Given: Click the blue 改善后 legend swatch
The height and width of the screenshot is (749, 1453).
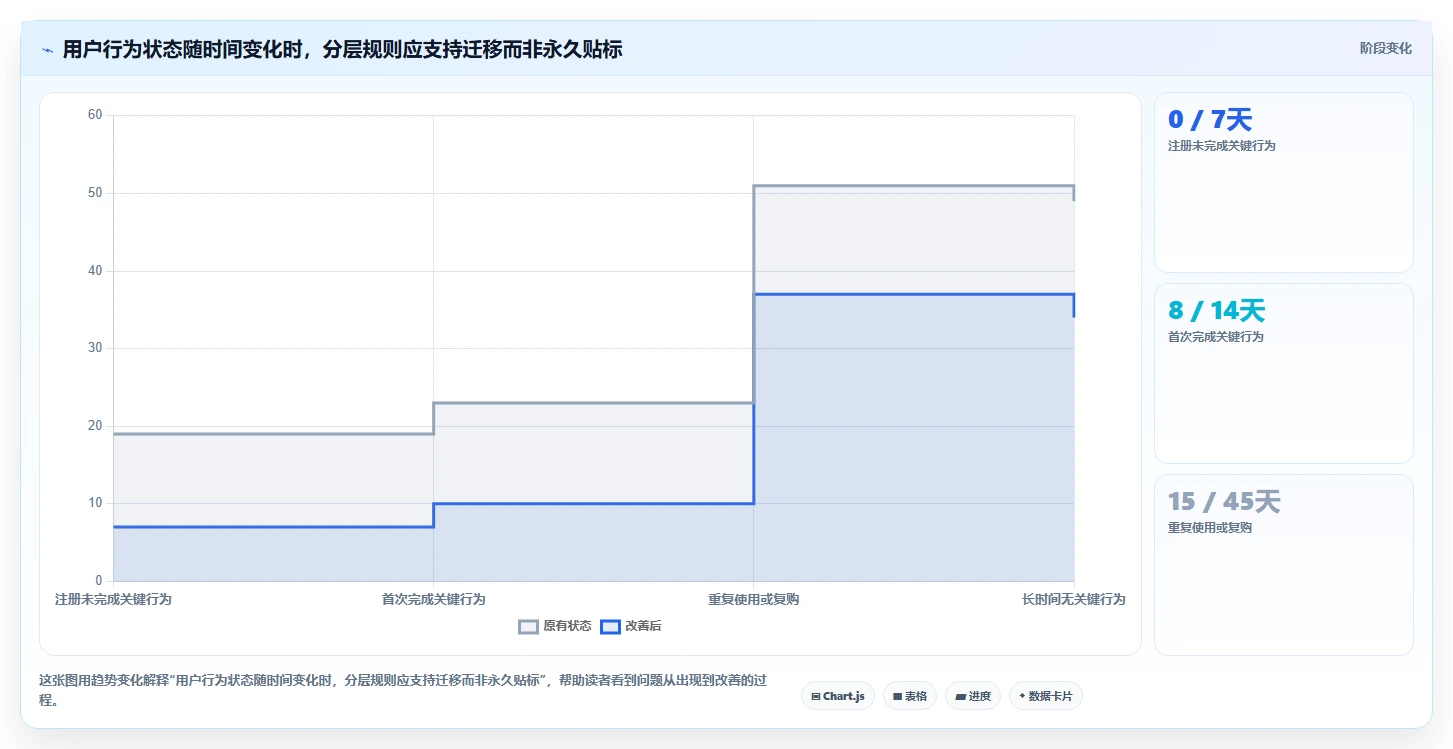Looking at the screenshot, I should click(610, 627).
